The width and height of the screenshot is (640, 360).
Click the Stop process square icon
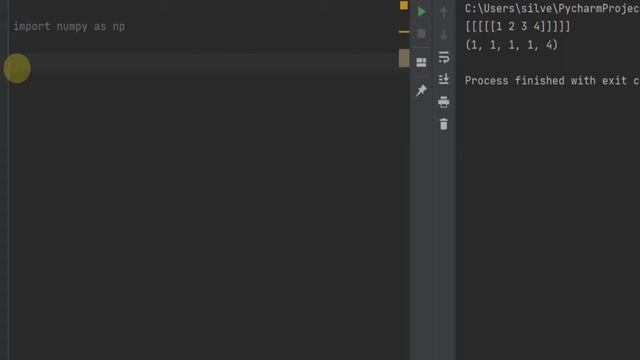pos(422,33)
